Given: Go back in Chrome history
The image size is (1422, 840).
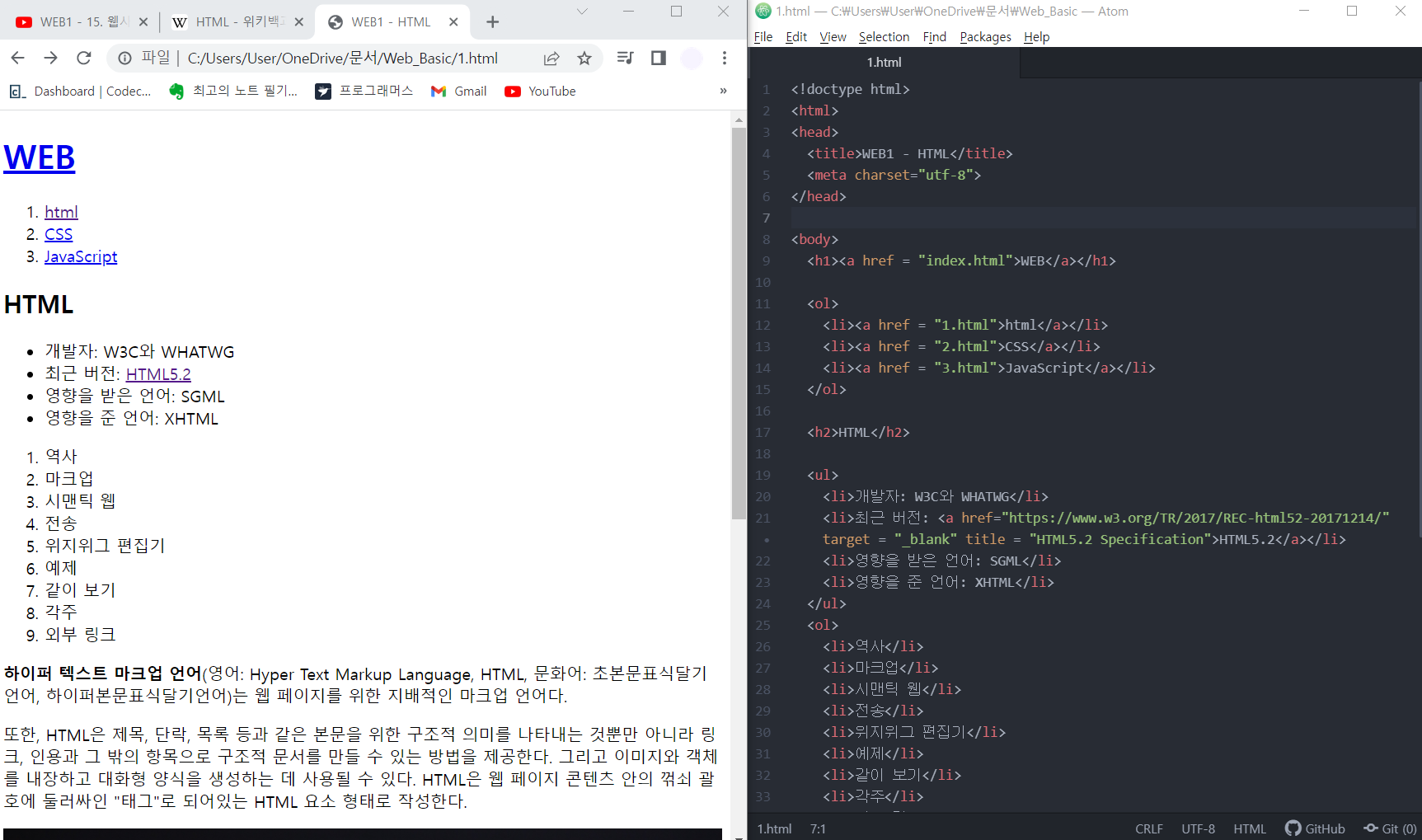Looking at the screenshot, I should pos(17,58).
